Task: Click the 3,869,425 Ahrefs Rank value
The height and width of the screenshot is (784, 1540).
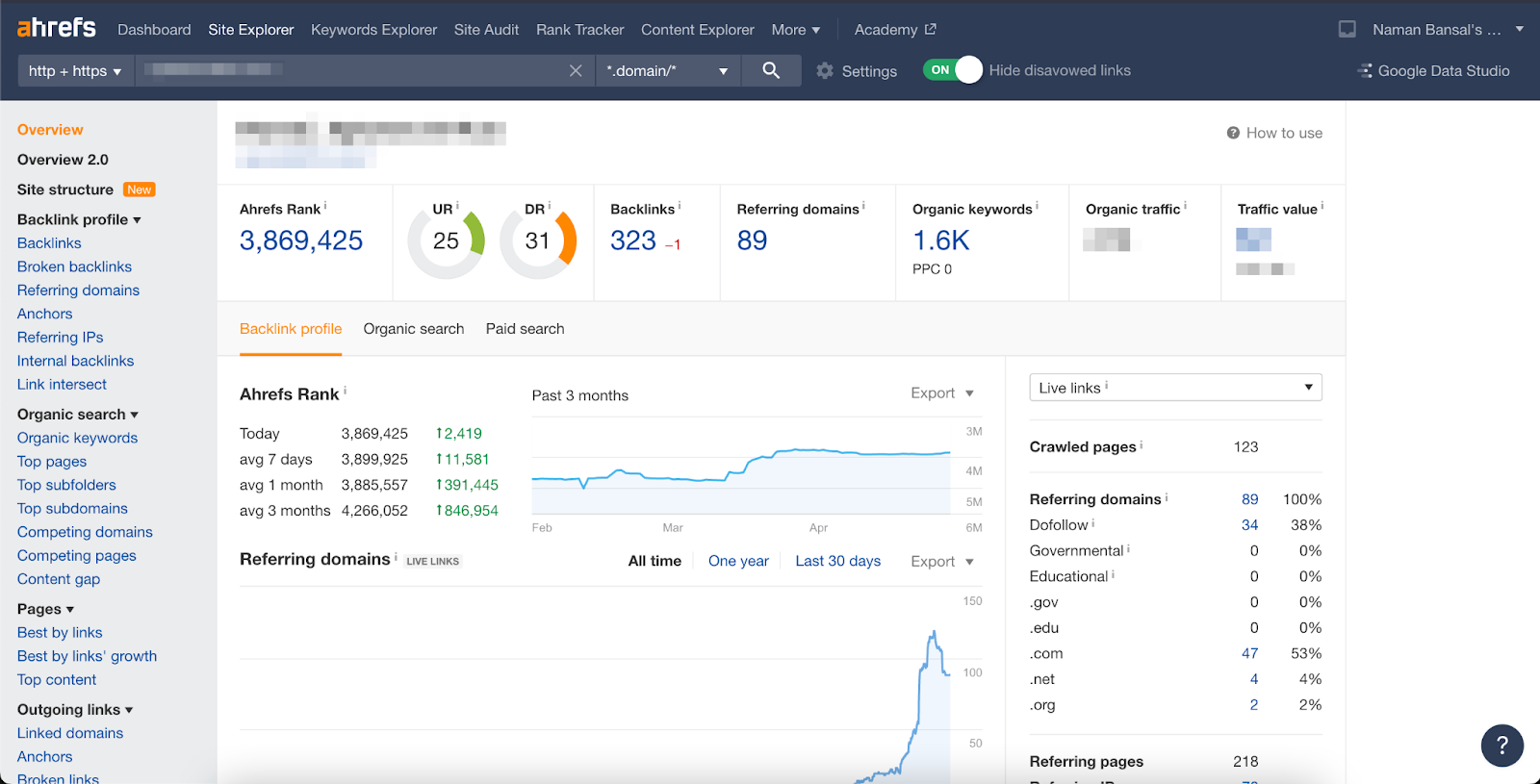Action: [301, 240]
